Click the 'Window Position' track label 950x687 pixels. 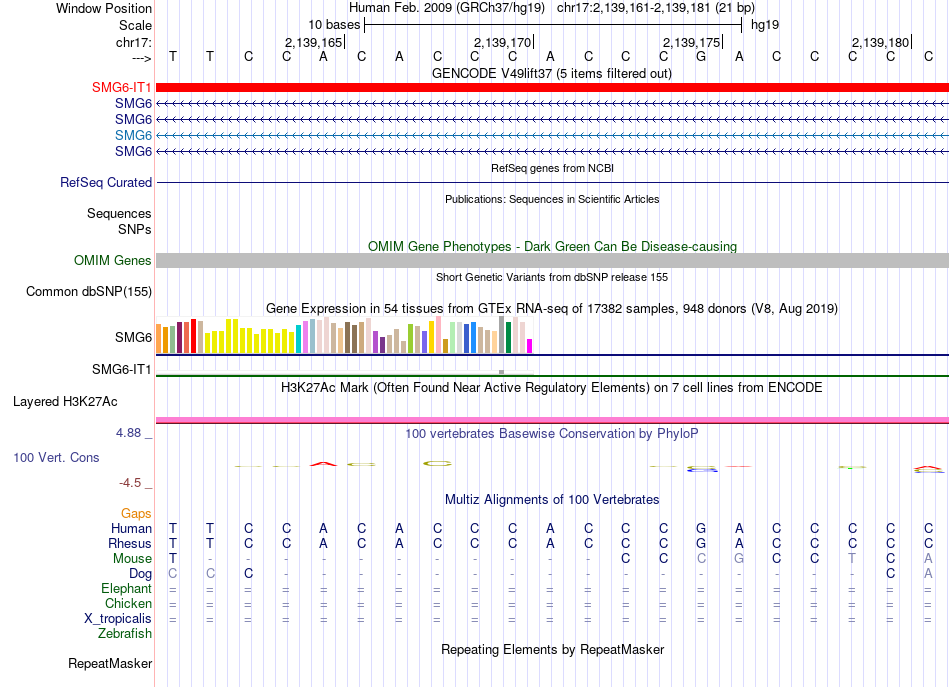tap(104, 8)
